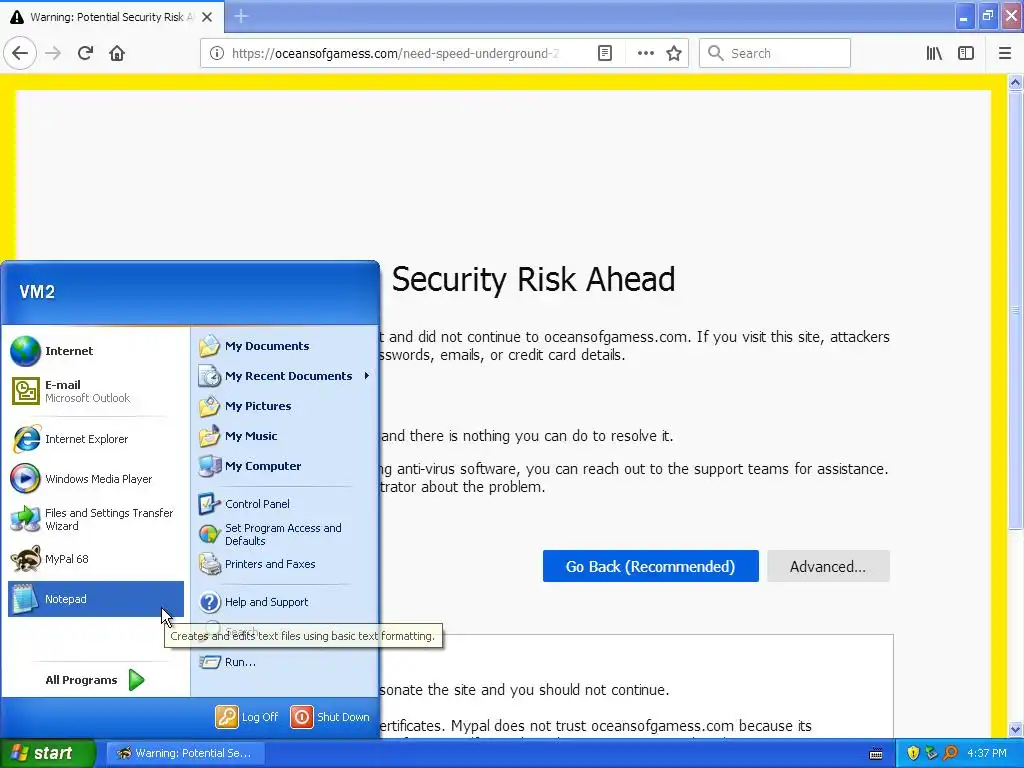
Task: Open My Computer
Action: 285,466
